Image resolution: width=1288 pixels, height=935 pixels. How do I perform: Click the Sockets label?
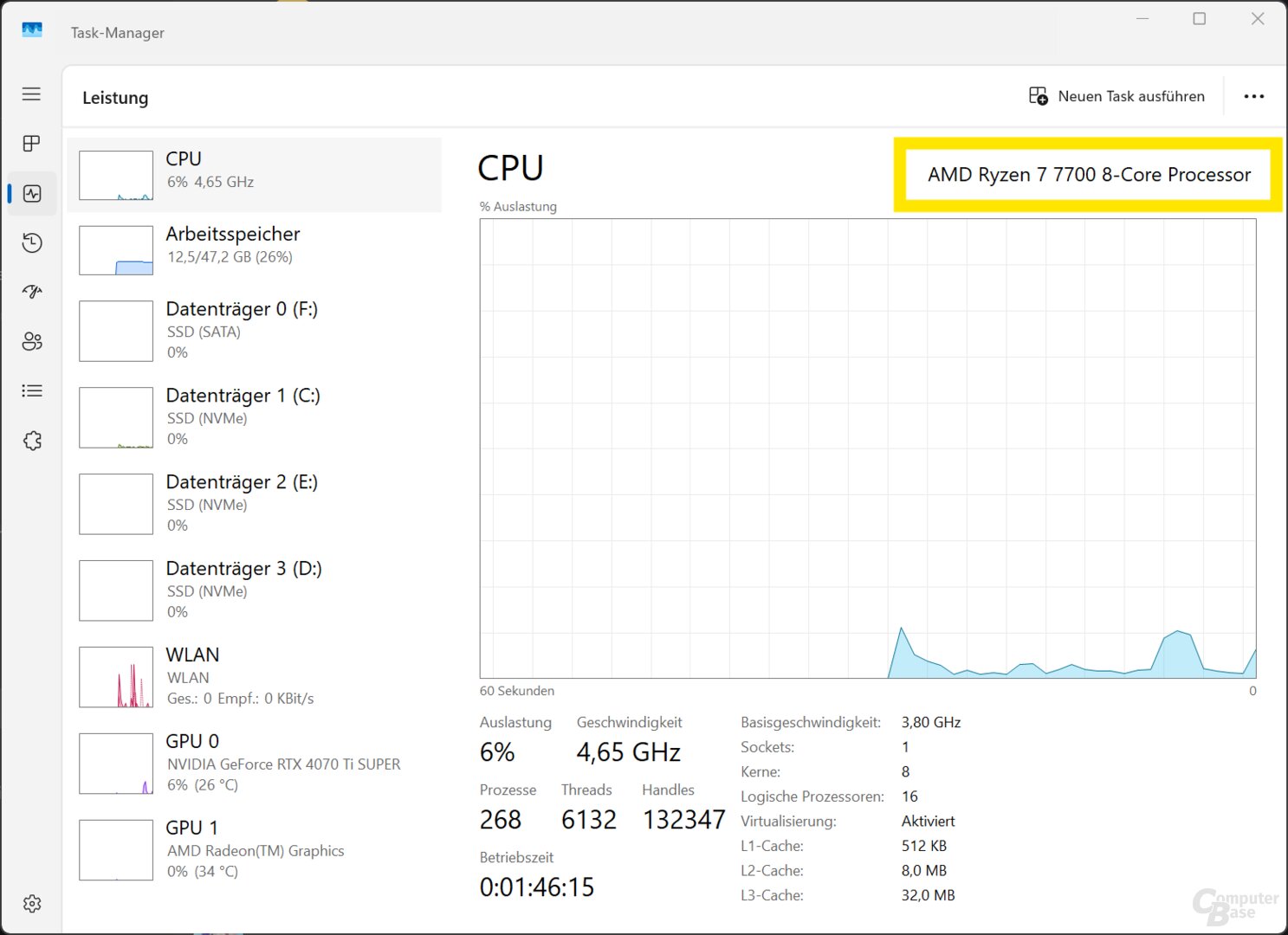coord(767,747)
